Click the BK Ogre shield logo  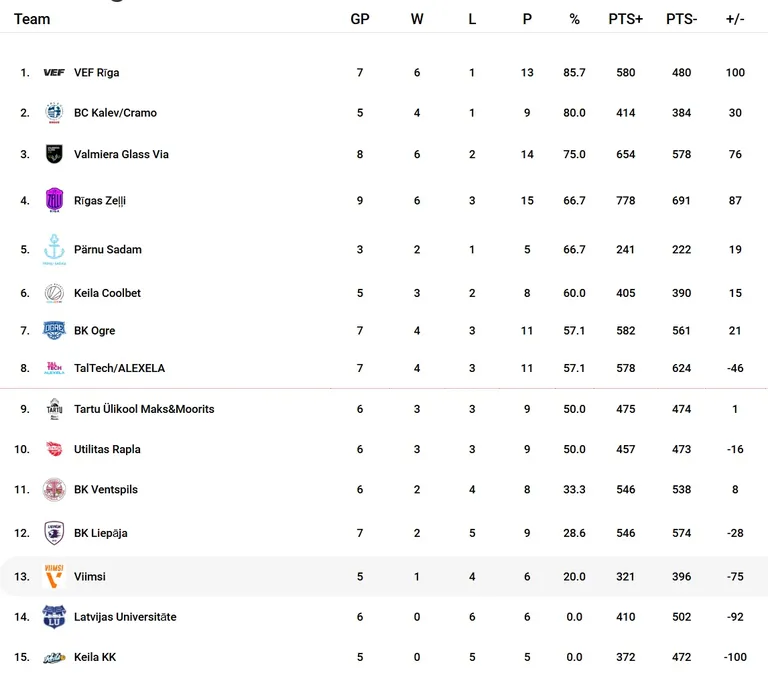pyautogui.click(x=54, y=330)
